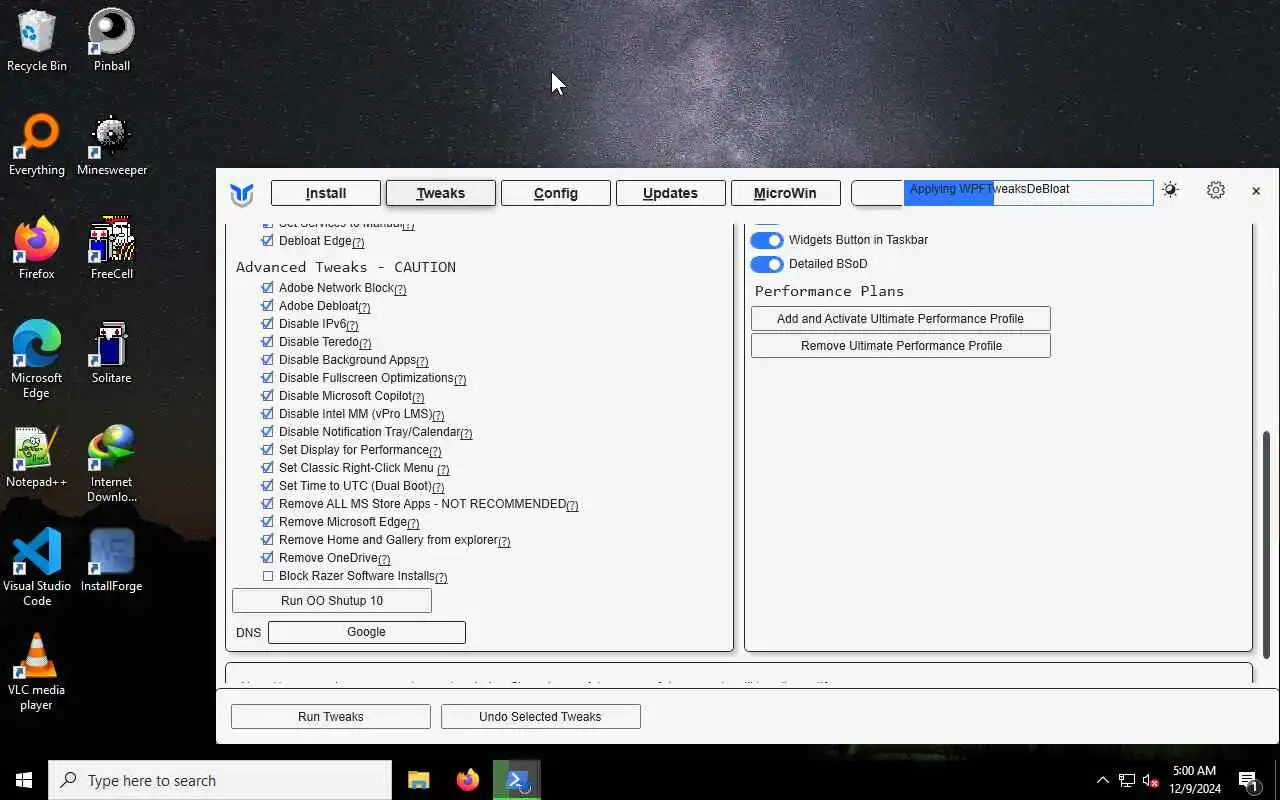Launch the Pinball desktop shortcut
The image size is (1280, 800).
click(111, 40)
